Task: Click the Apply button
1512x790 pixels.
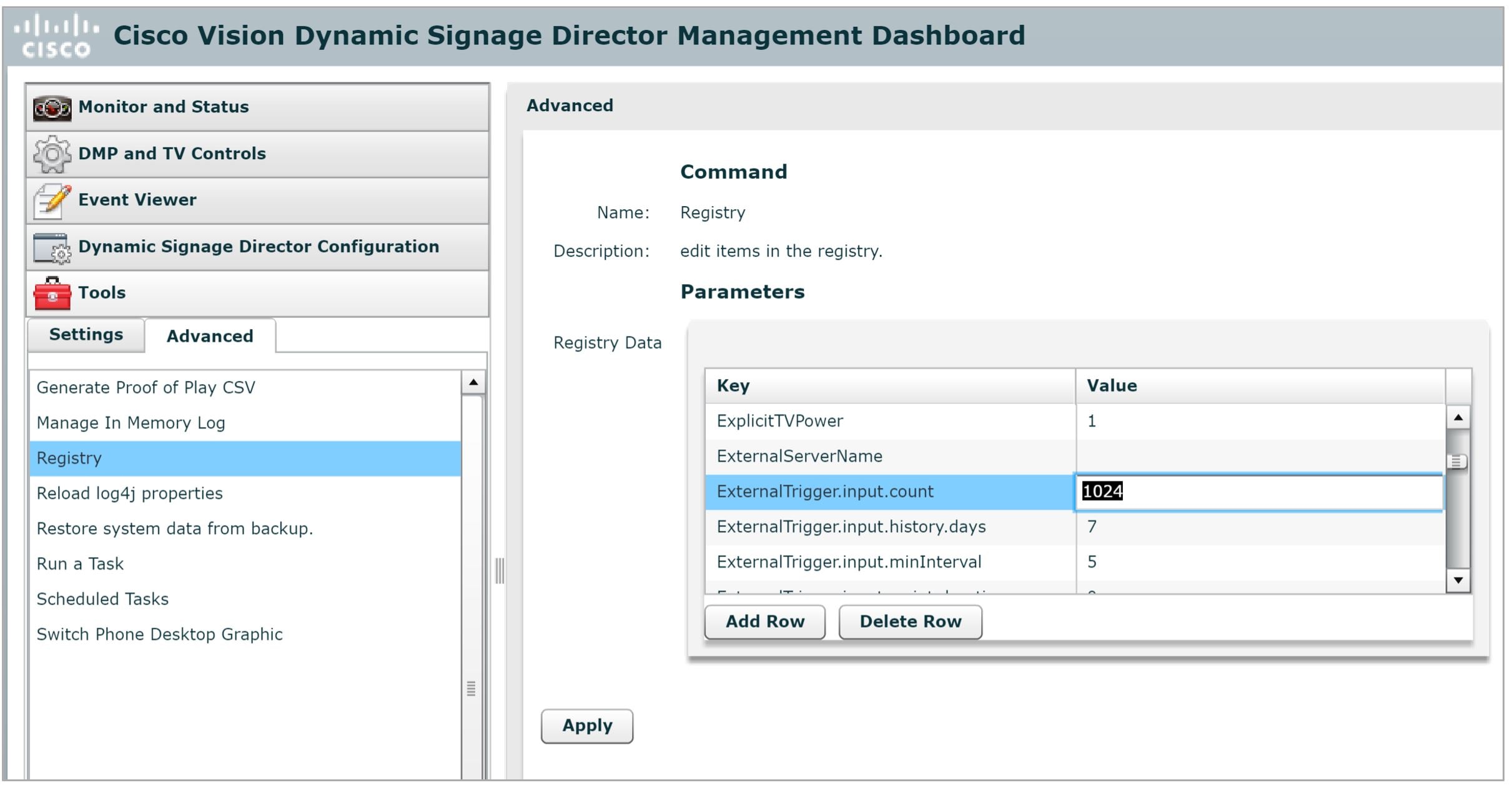Action: click(587, 726)
